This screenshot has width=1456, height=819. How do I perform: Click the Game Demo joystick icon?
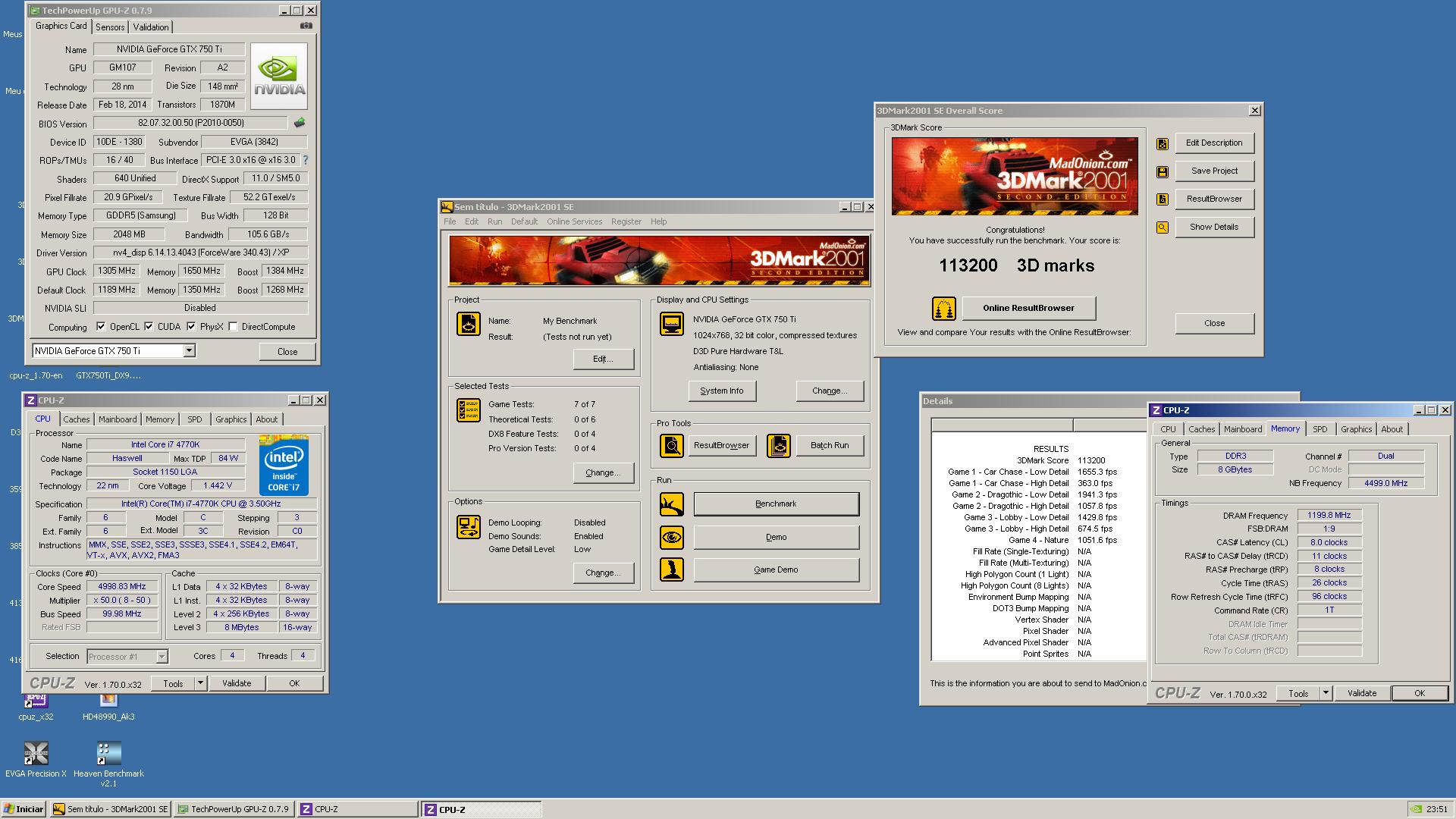(x=671, y=570)
